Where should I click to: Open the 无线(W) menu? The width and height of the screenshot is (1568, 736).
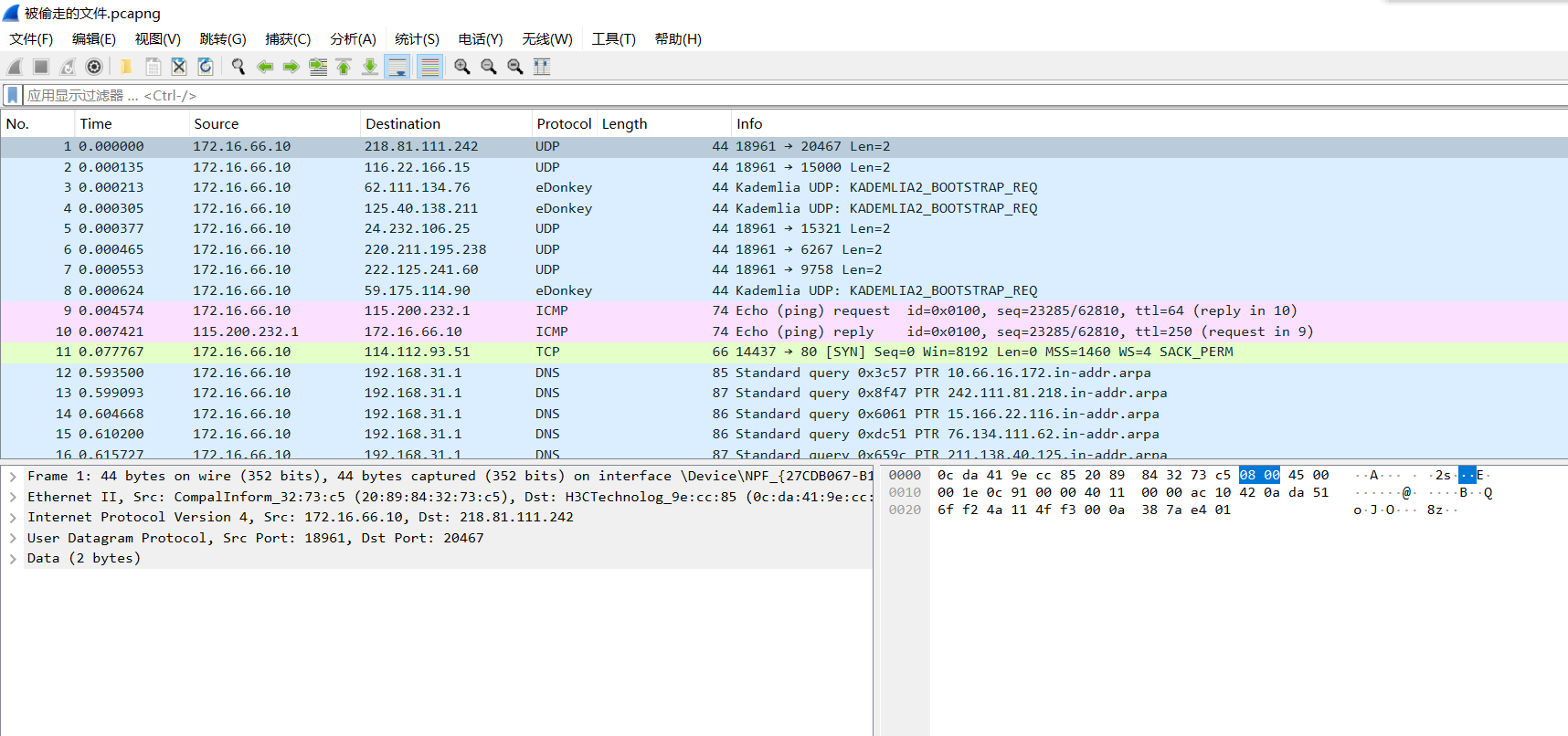pyautogui.click(x=547, y=39)
